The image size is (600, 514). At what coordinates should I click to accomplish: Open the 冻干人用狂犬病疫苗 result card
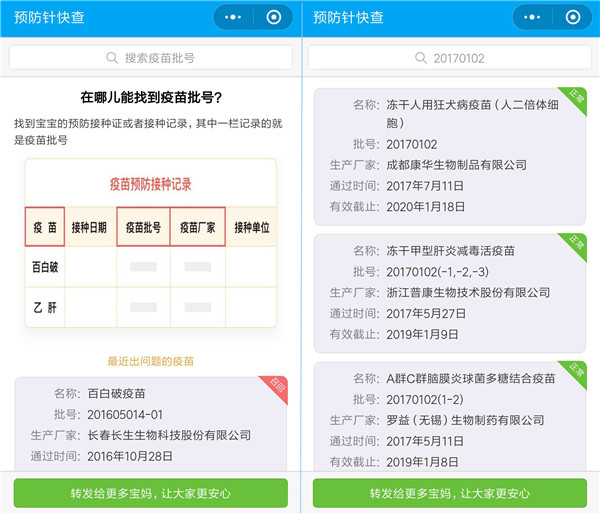click(450, 155)
